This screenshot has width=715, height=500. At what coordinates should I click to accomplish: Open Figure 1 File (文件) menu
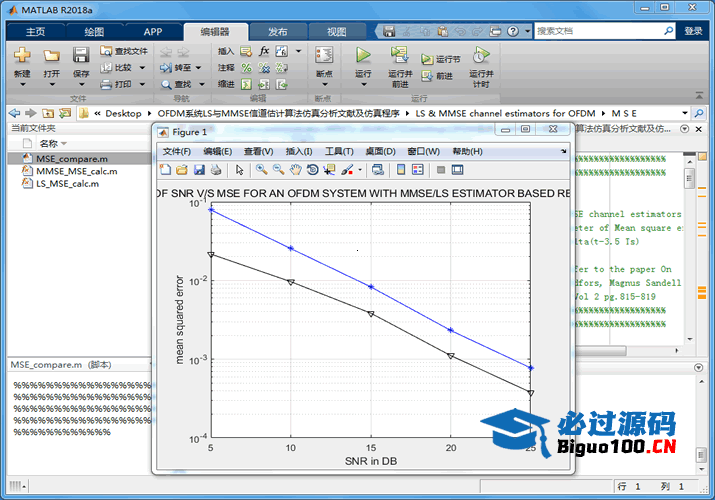coord(176,151)
